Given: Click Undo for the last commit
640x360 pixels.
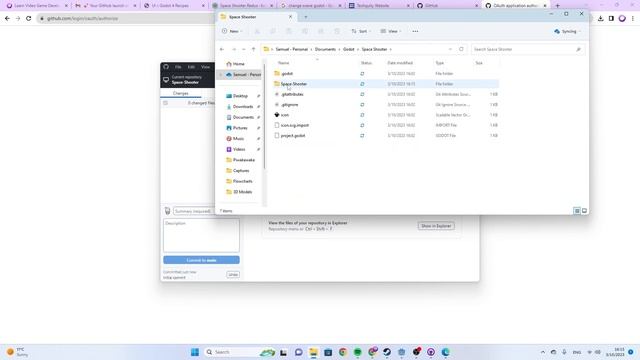Looking at the screenshot, I should 233,274.
